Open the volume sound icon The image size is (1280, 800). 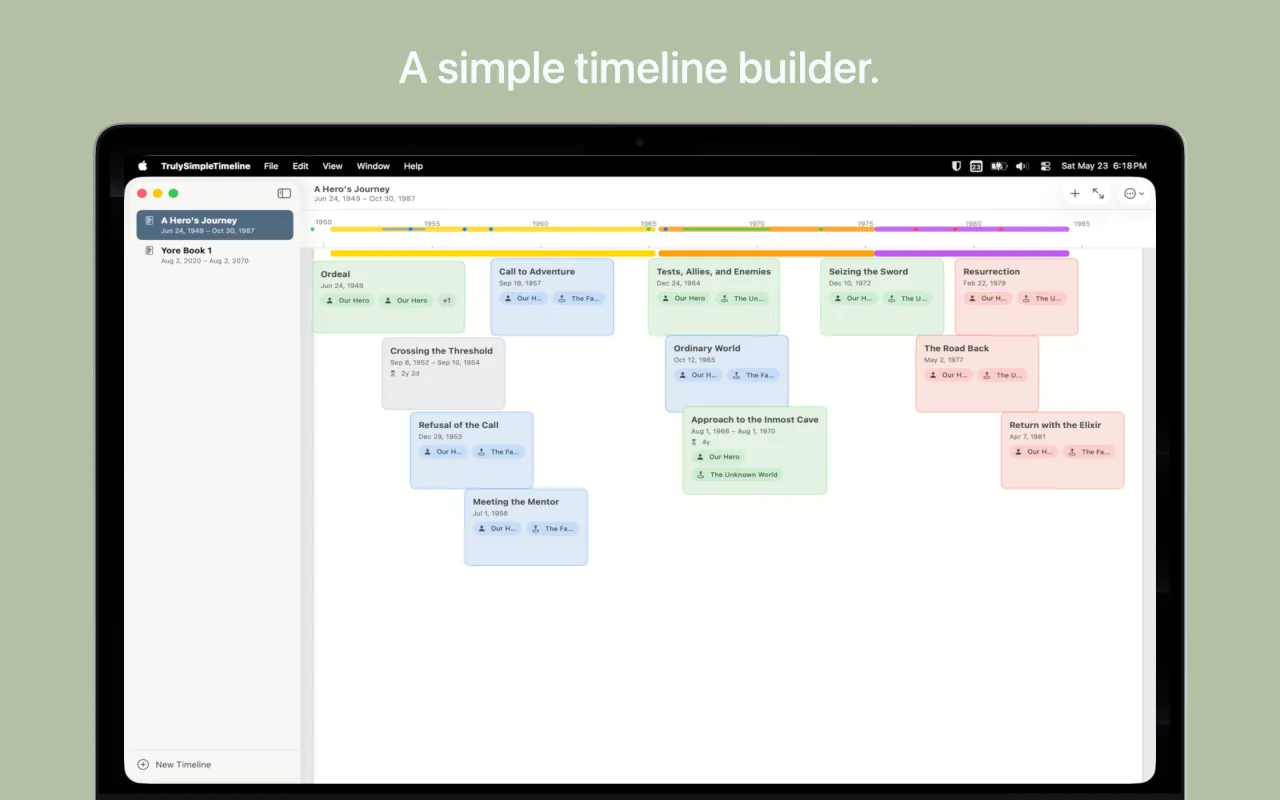coord(1022,166)
